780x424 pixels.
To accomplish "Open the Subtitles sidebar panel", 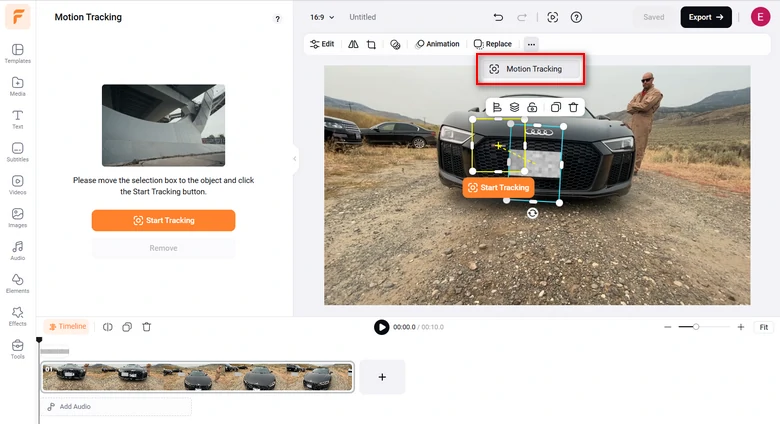I will click(x=17, y=152).
